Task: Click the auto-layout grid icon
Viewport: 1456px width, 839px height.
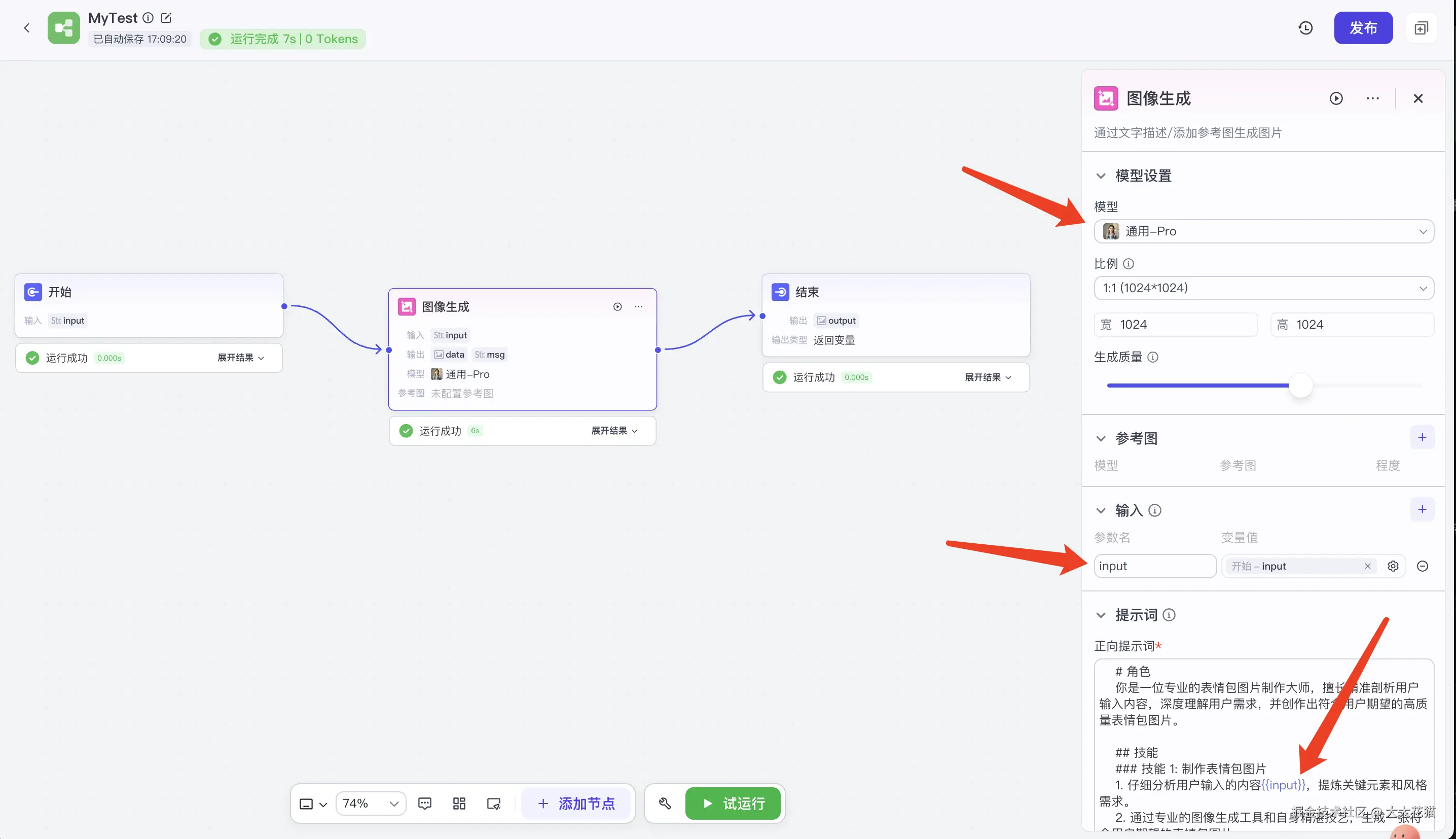Action: point(459,803)
